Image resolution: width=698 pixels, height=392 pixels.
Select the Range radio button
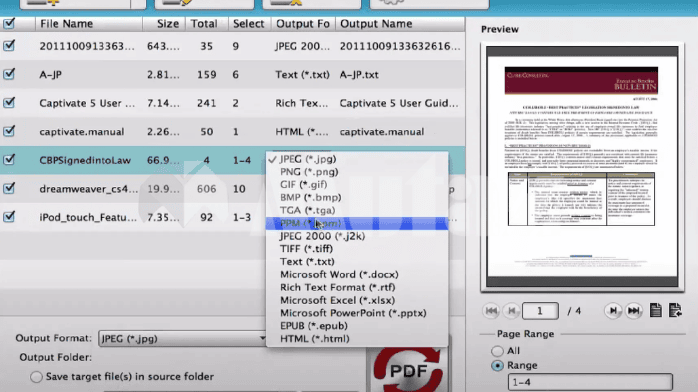pyautogui.click(x=497, y=366)
